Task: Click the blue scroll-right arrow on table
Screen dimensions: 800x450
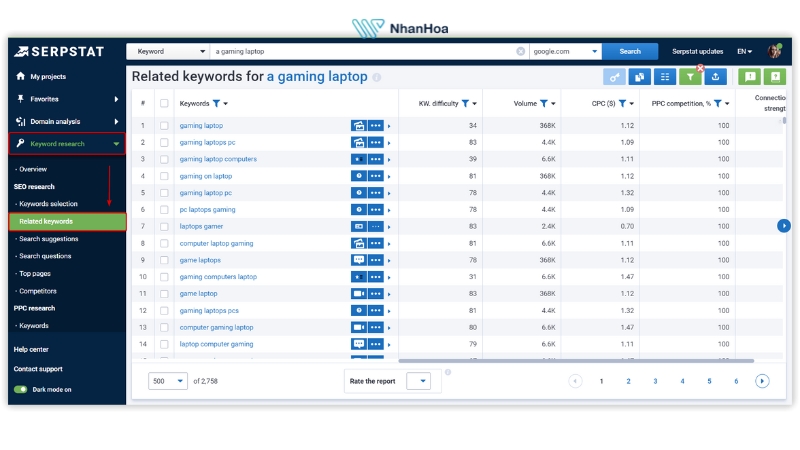Action: coord(784,226)
